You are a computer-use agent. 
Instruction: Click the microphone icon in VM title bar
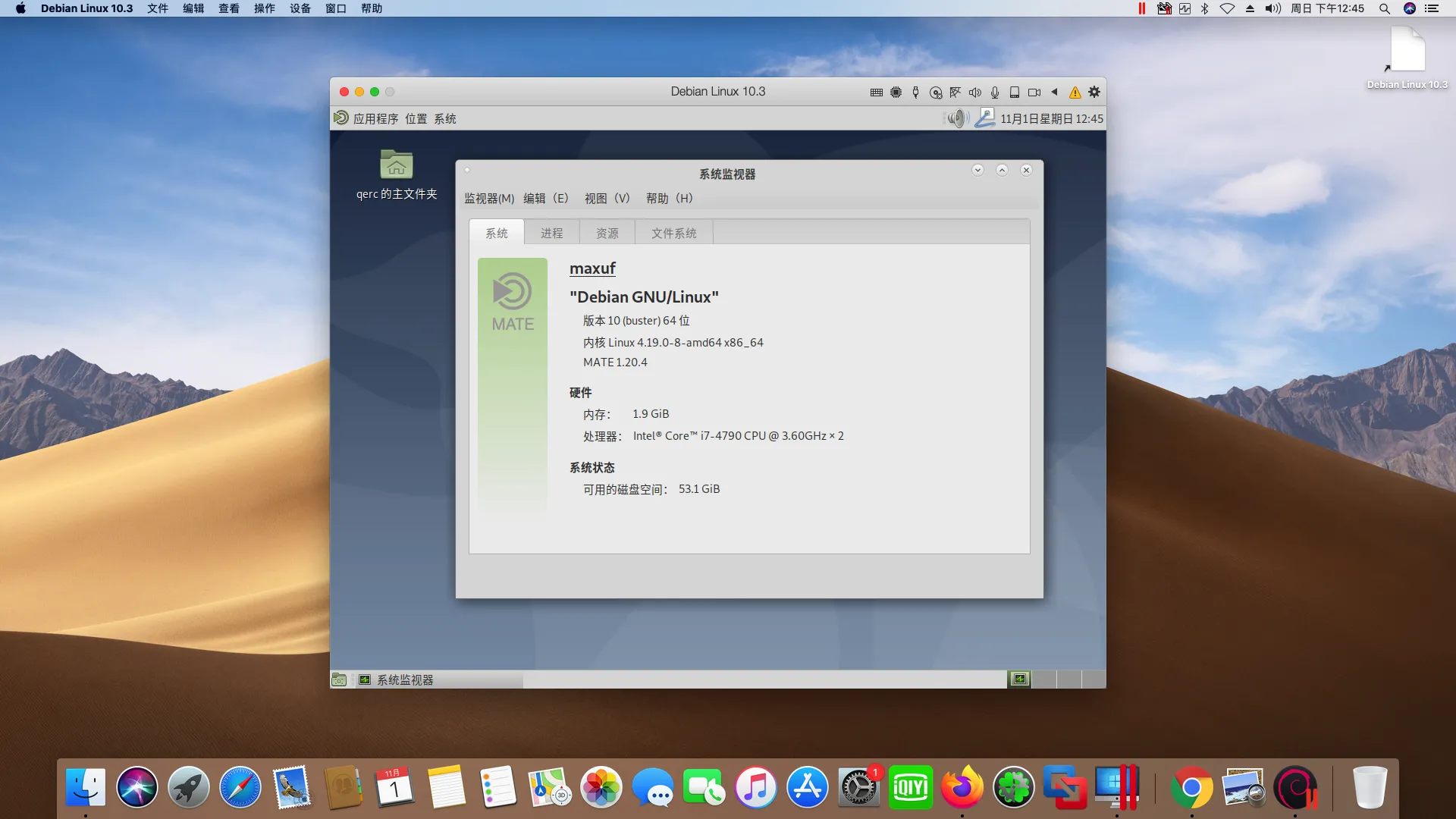pyautogui.click(x=995, y=93)
